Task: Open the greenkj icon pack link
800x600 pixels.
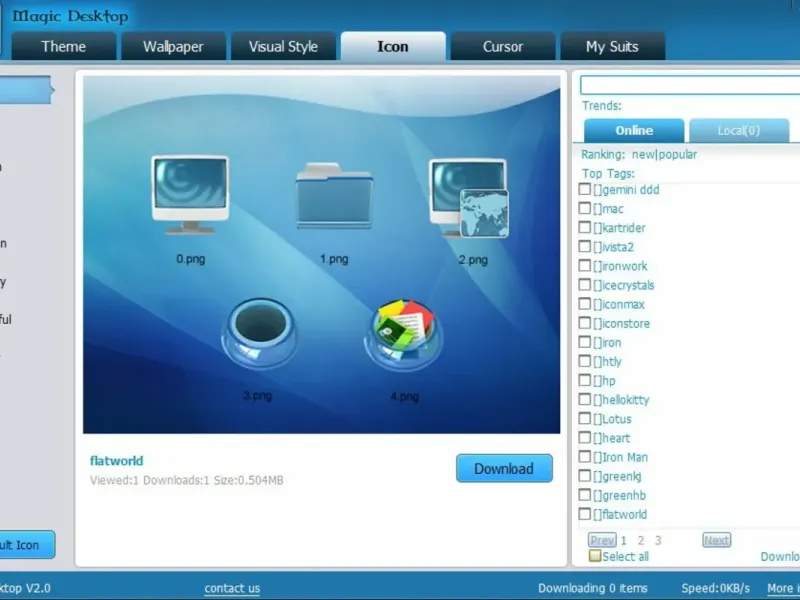Action: pos(617,477)
